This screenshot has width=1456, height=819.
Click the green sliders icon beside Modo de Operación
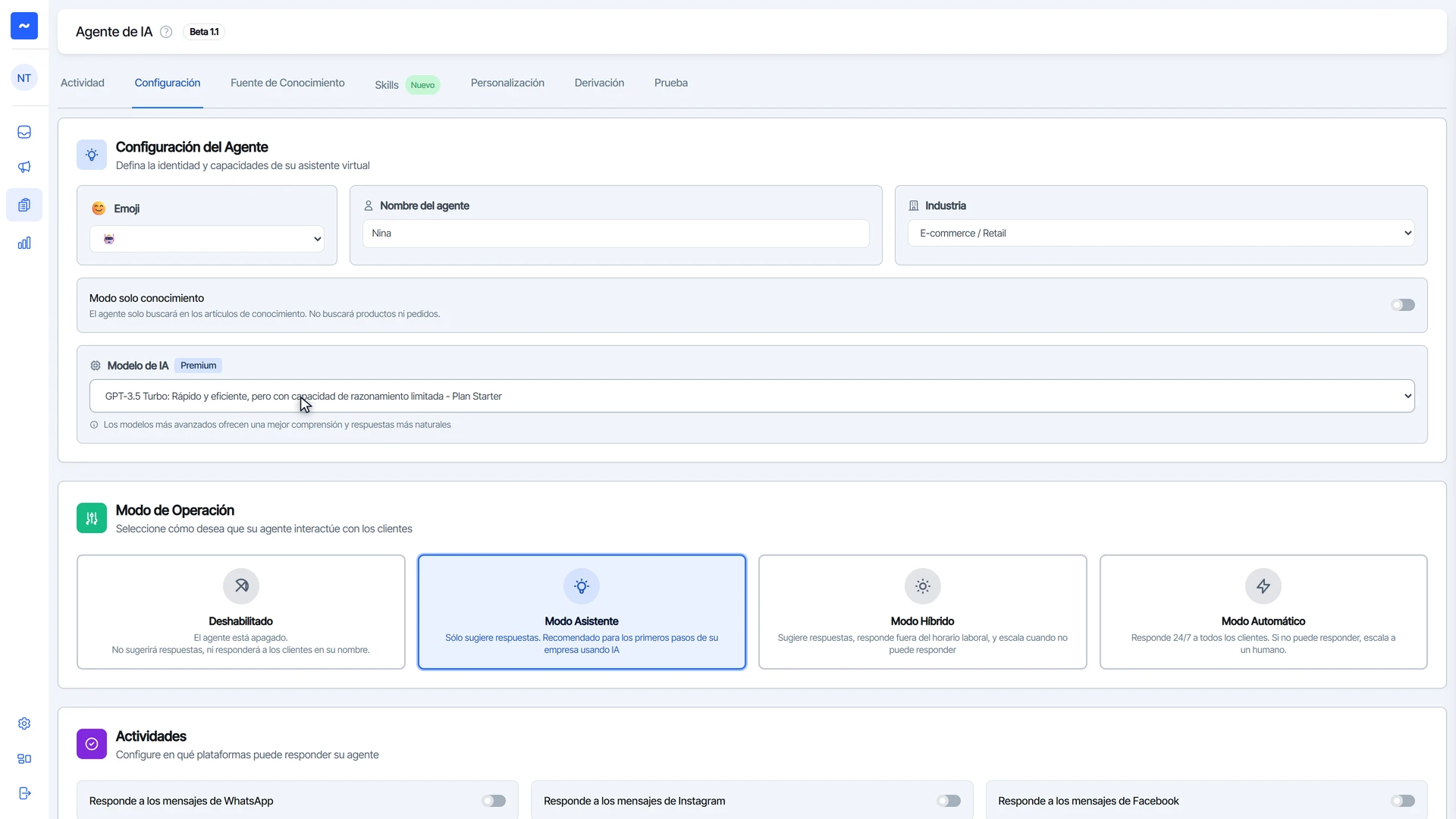92,518
